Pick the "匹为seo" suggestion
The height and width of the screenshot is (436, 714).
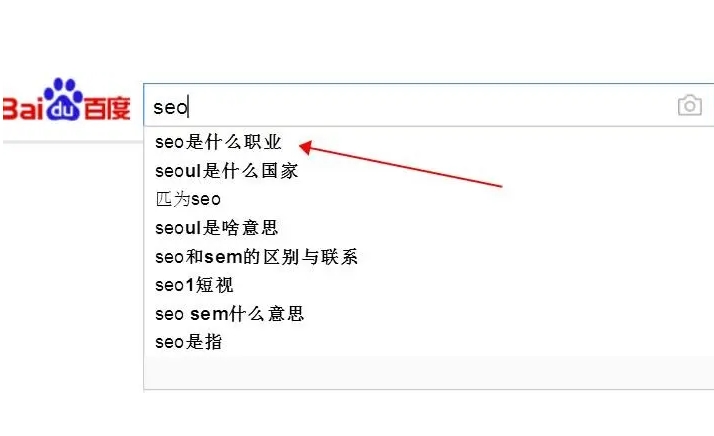(188, 200)
